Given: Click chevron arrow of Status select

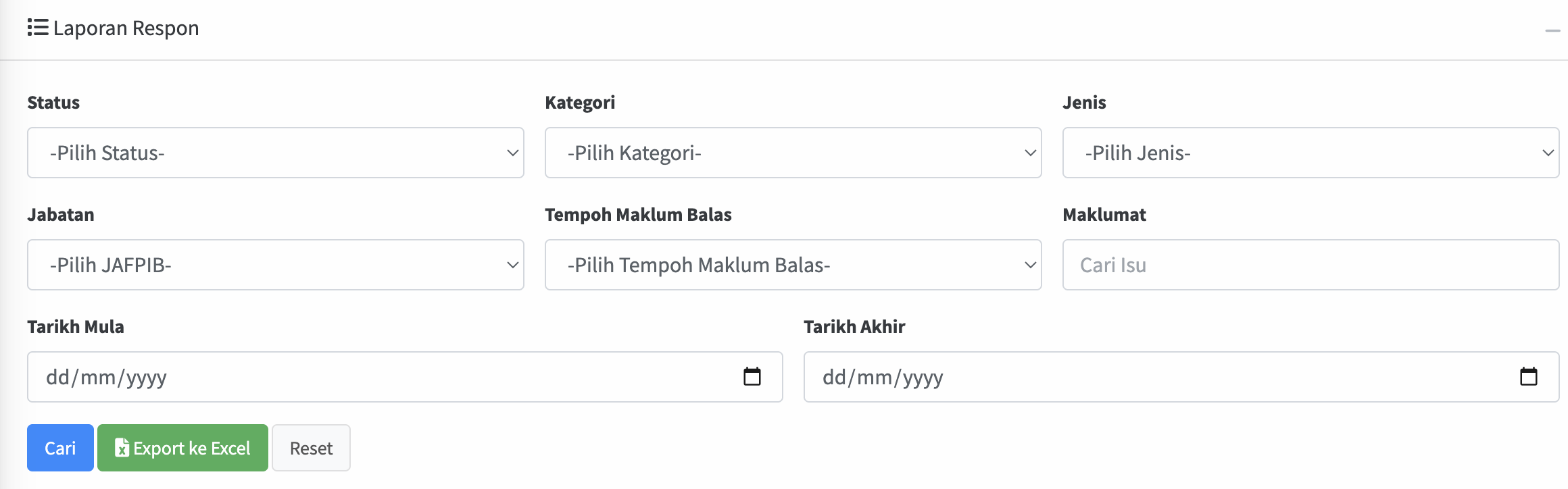Looking at the screenshot, I should pos(512,153).
